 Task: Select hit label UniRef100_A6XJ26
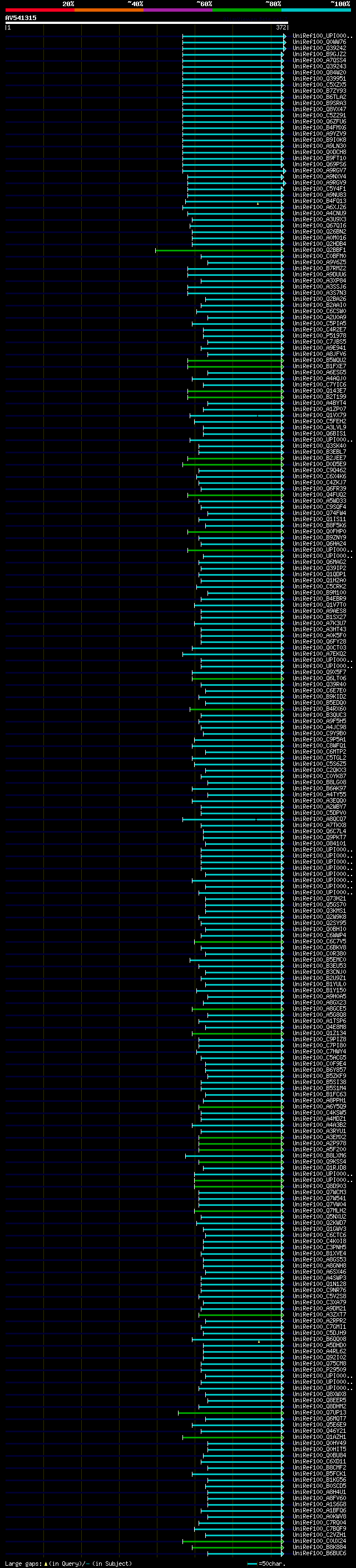point(319,207)
